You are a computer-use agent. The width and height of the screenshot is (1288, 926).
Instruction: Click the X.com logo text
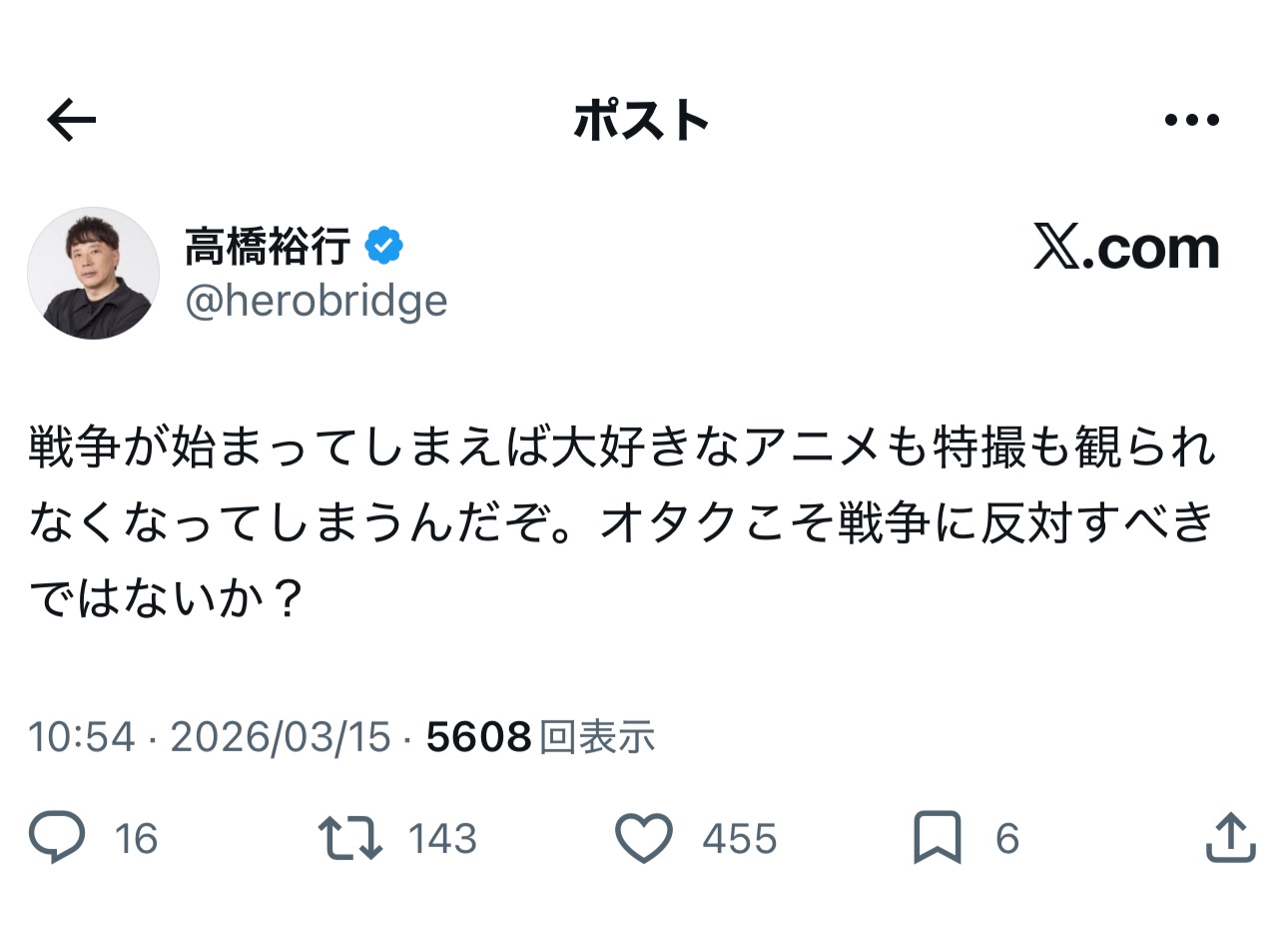[1126, 248]
